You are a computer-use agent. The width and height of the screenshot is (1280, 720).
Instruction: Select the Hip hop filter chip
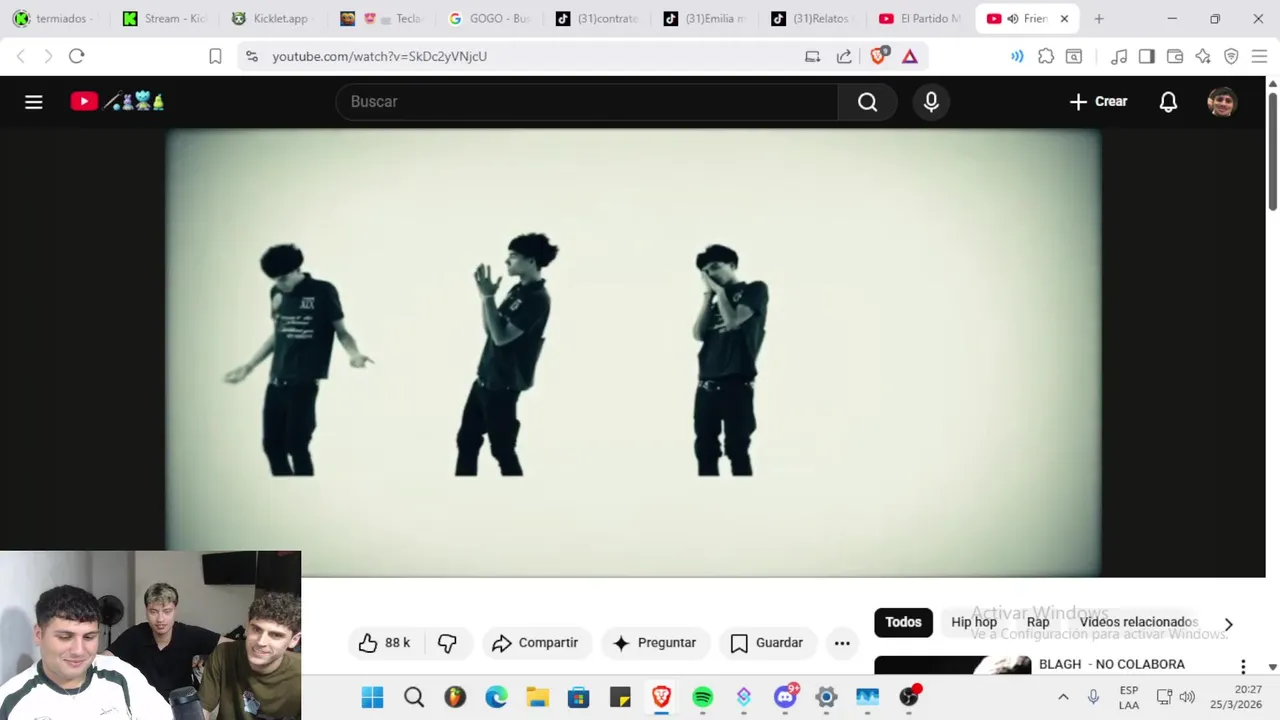coord(974,622)
